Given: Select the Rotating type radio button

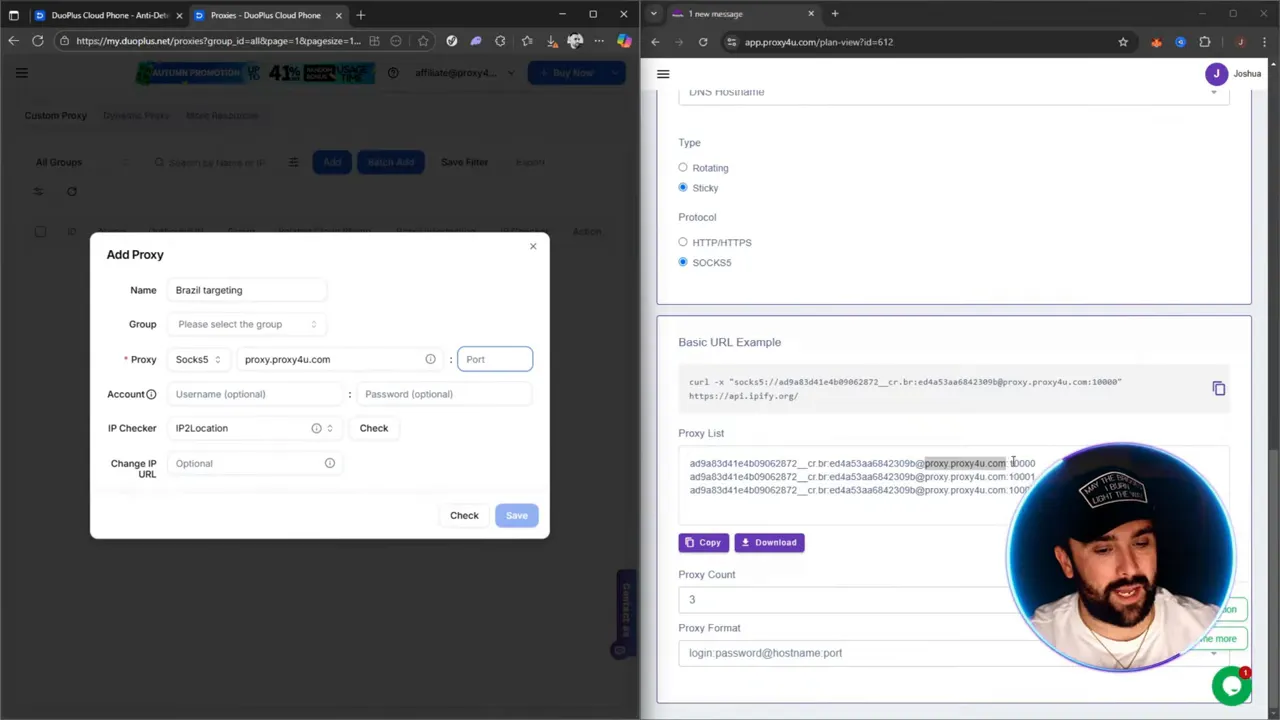Looking at the screenshot, I should coord(683,168).
